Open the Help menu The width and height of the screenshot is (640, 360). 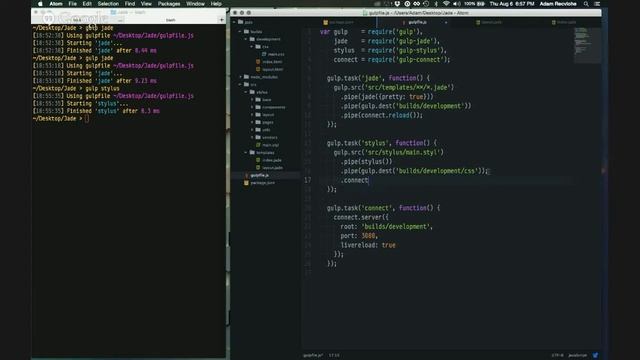216,4
